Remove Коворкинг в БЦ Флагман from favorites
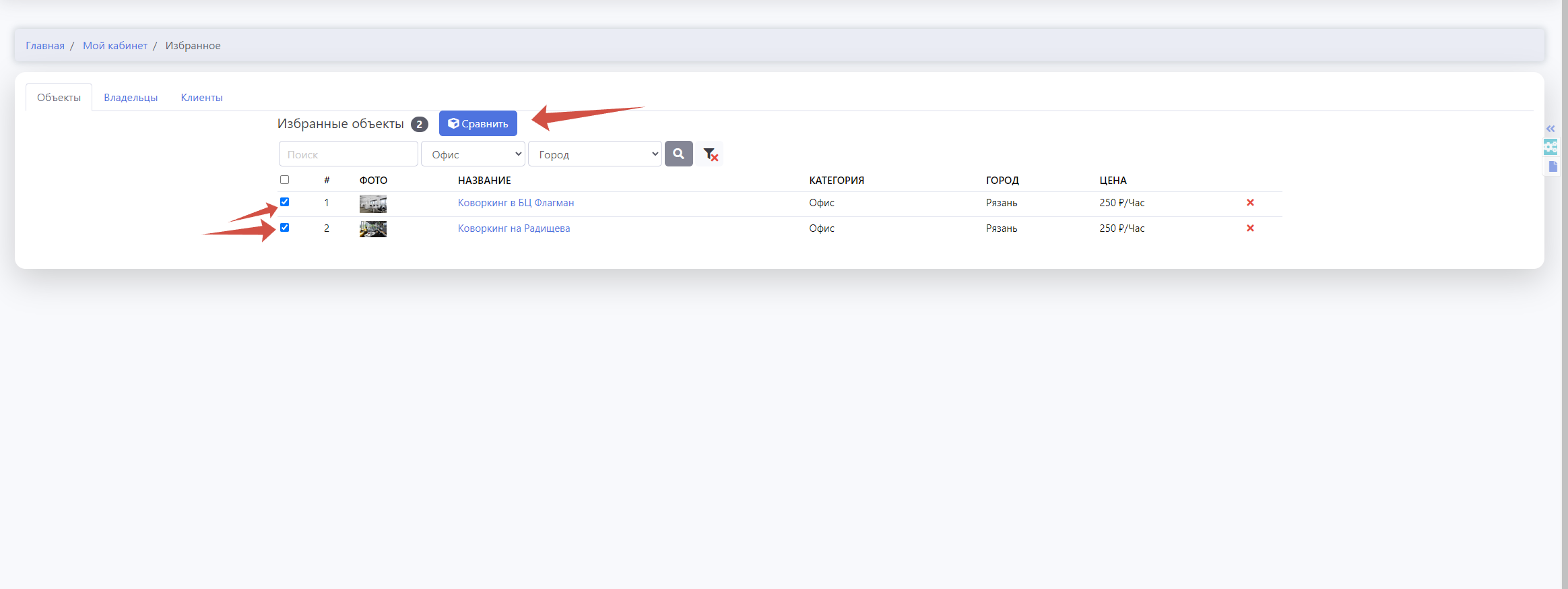Screen dimensions: 1568x589 click(x=1249, y=203)
